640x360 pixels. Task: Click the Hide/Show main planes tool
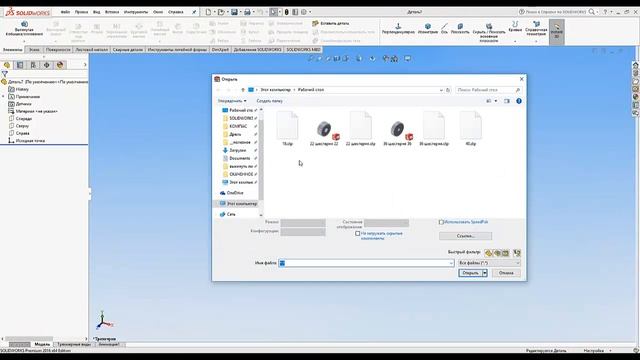489,33
